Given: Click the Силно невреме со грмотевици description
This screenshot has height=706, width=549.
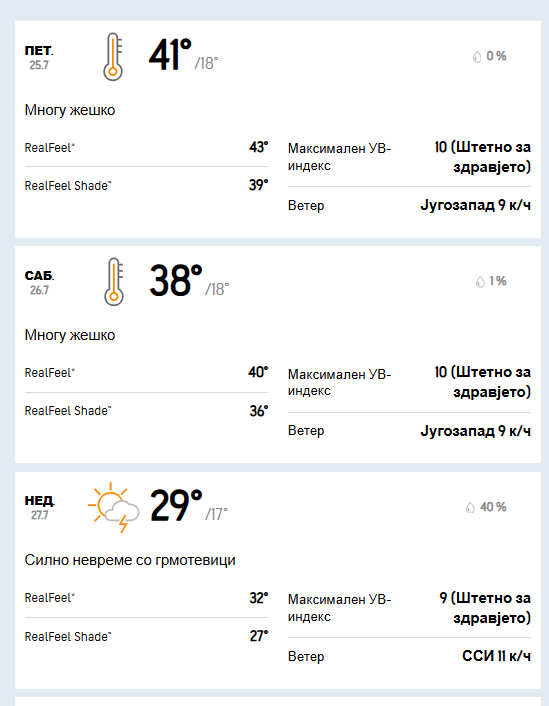Looking at the screenshot, I should pos(130,560).
